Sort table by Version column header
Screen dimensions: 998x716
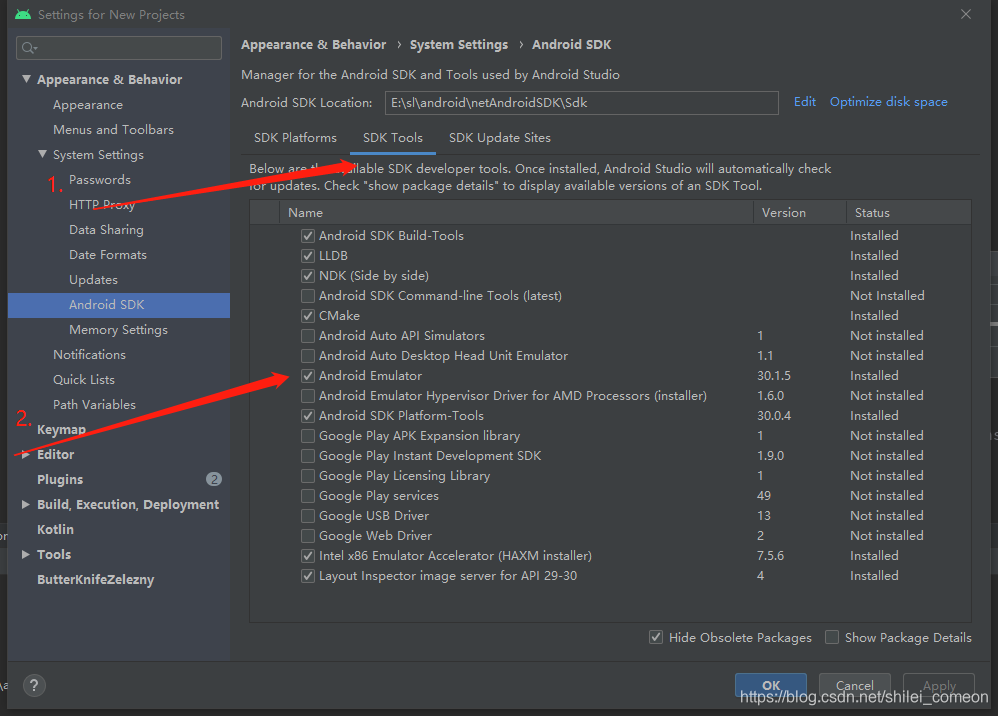click(800, 213)
